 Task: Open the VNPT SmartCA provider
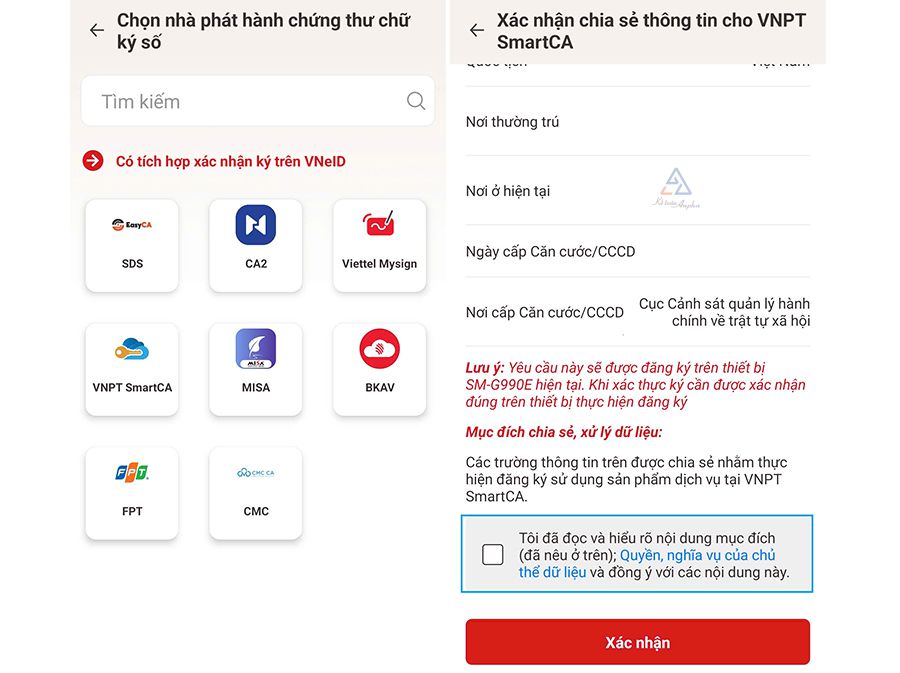(132, 369)
